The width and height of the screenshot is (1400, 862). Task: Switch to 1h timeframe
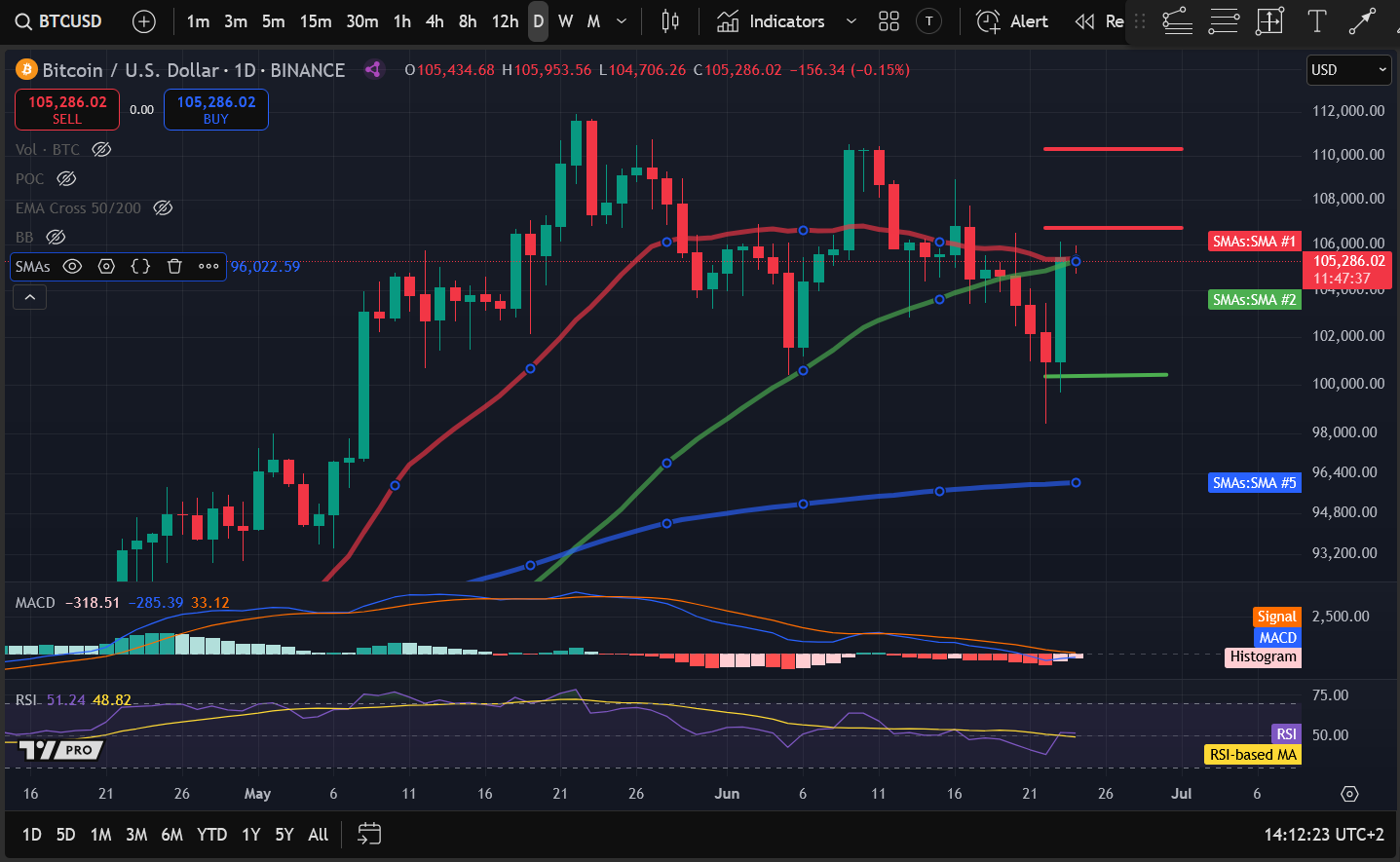click(402, 21)
